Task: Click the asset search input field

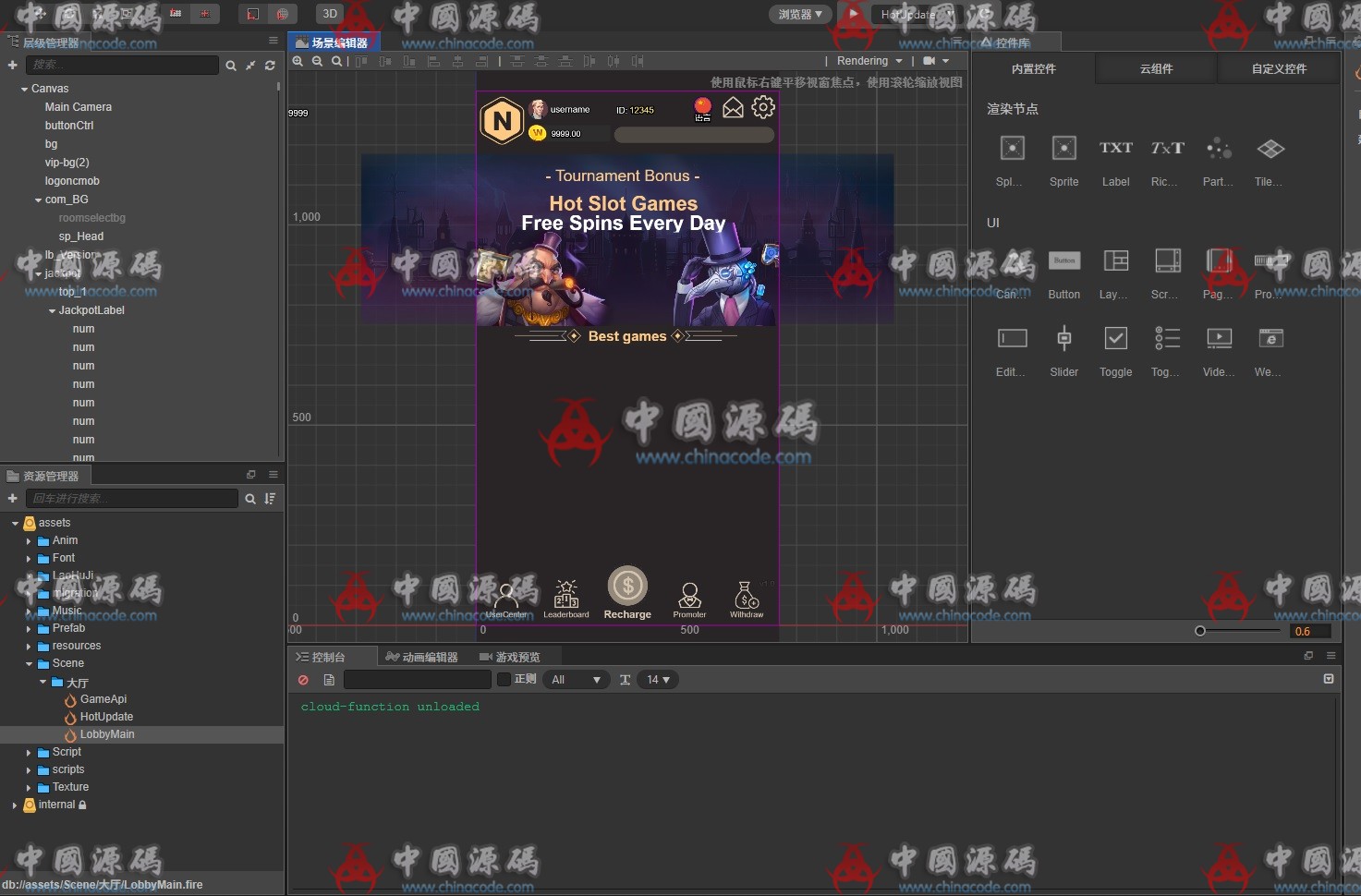Action: click(132, 499)
